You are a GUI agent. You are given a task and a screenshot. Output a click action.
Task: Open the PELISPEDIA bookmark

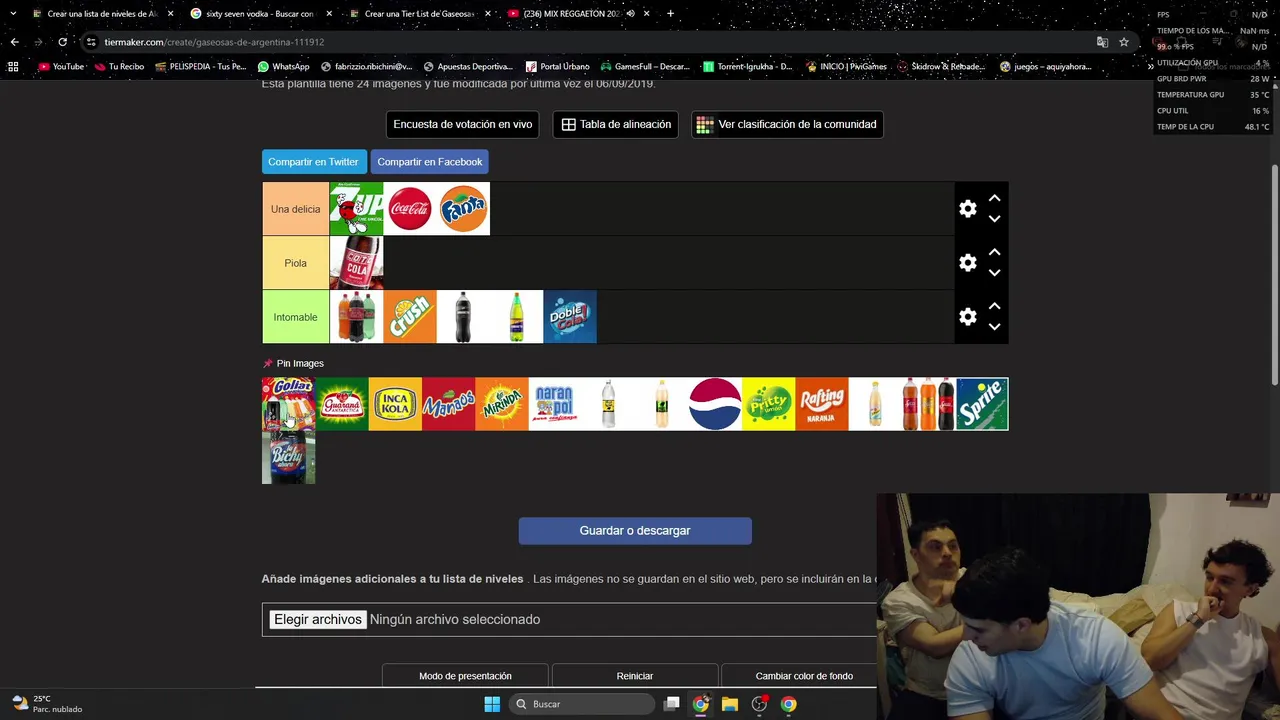coord(201,67)
